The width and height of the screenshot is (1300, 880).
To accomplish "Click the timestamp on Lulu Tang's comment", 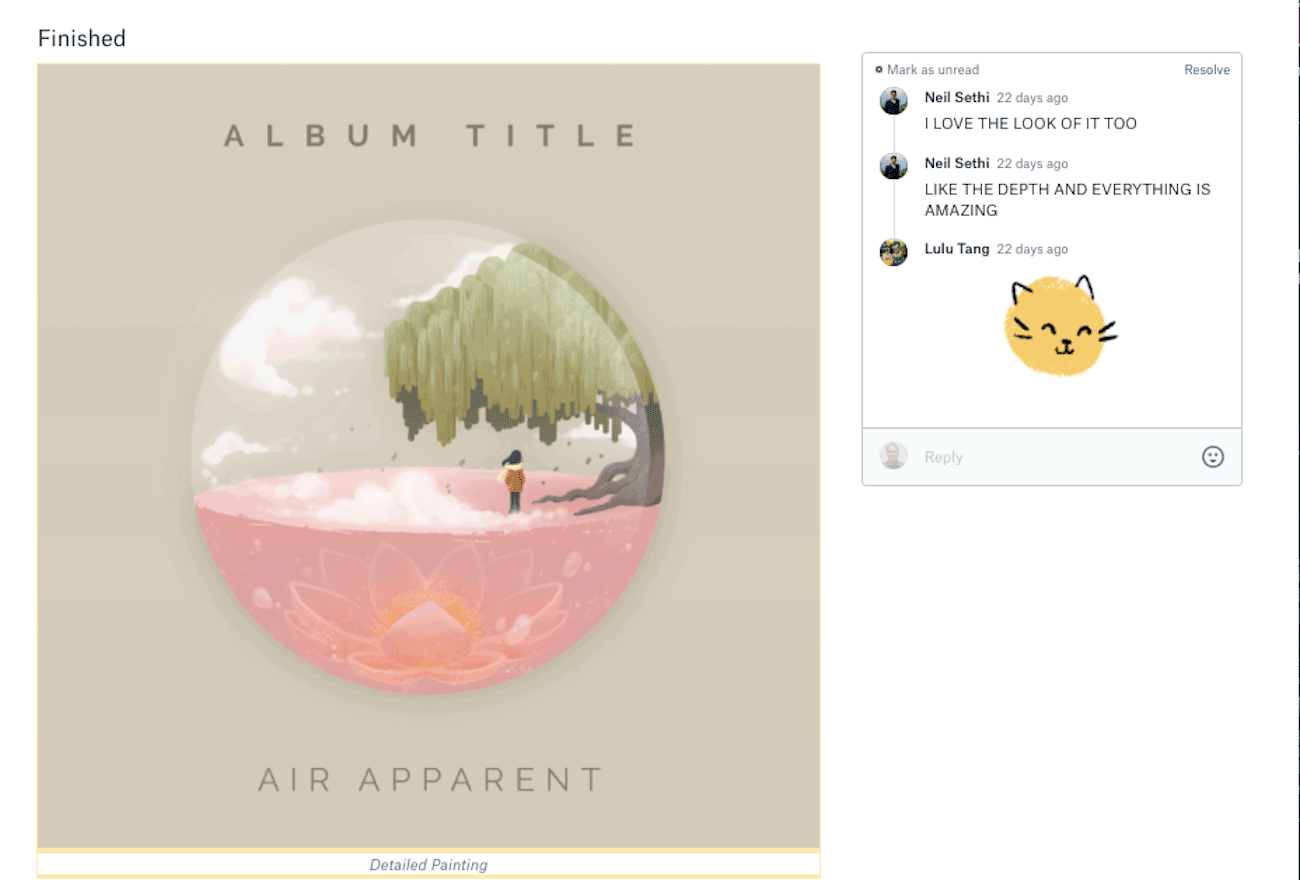I will [1032, 249].
